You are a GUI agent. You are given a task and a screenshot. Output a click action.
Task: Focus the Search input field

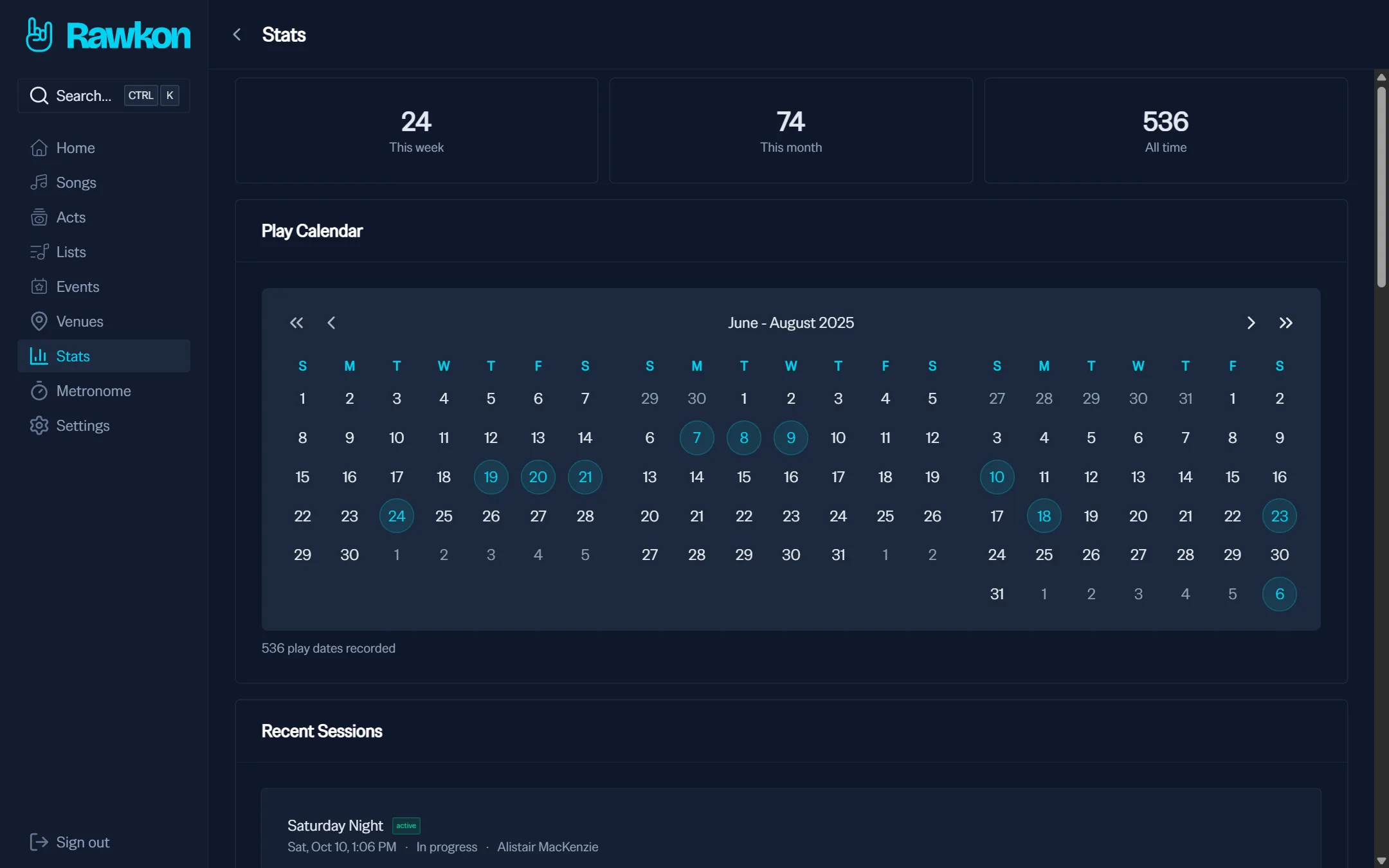pos(104,96)
